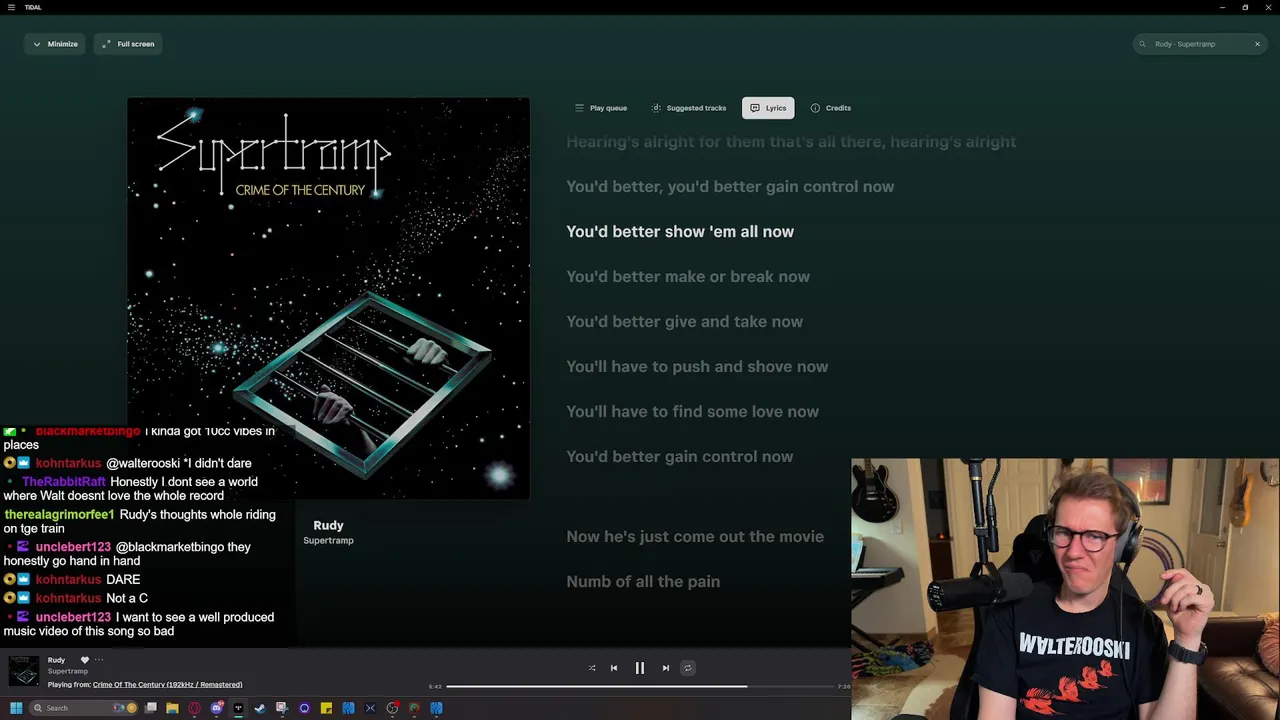Open Task View on the taskbar
This screenshot has width=1280, height=720.
point(151,708)
